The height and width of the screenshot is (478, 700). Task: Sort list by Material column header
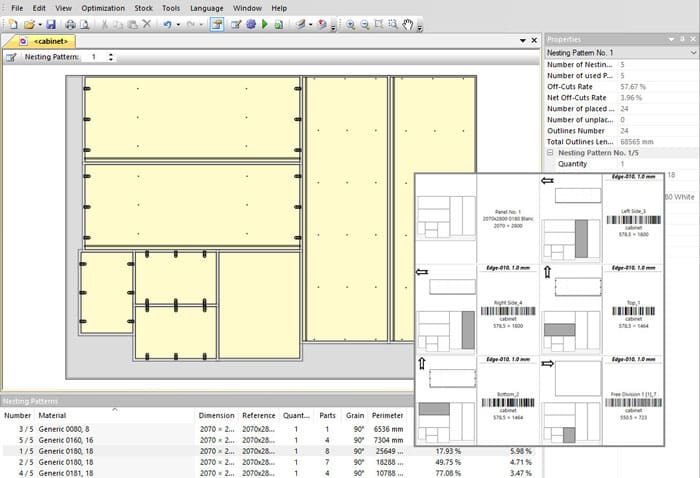52,414
